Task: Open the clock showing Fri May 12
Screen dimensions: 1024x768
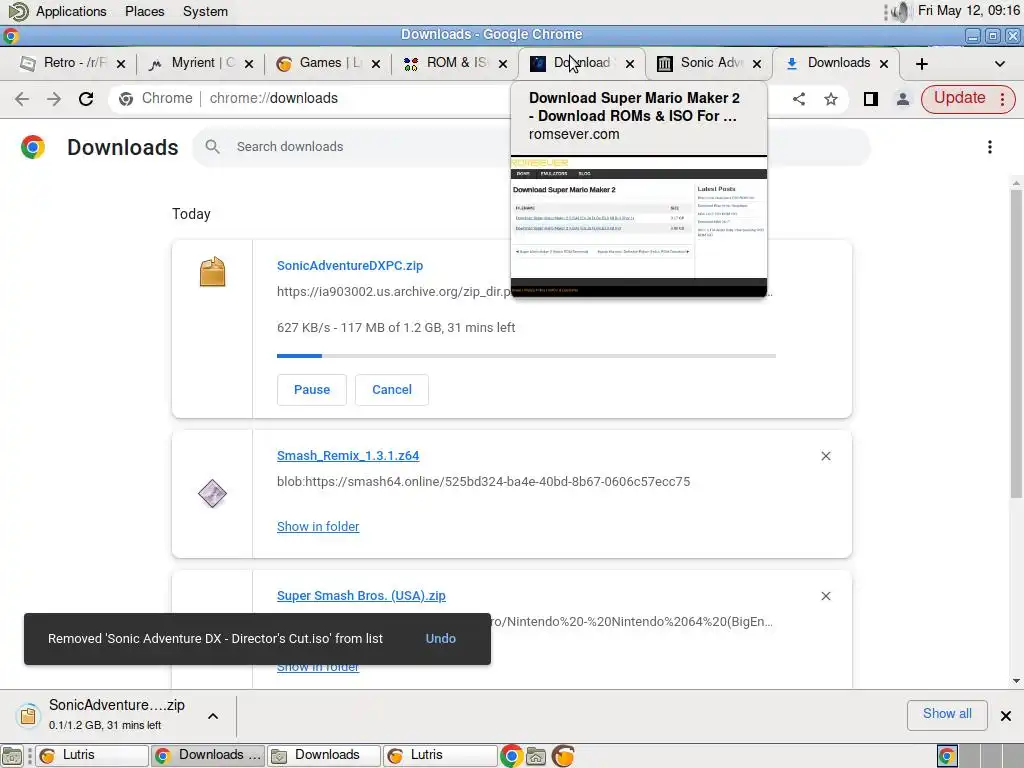Action: 968,10
